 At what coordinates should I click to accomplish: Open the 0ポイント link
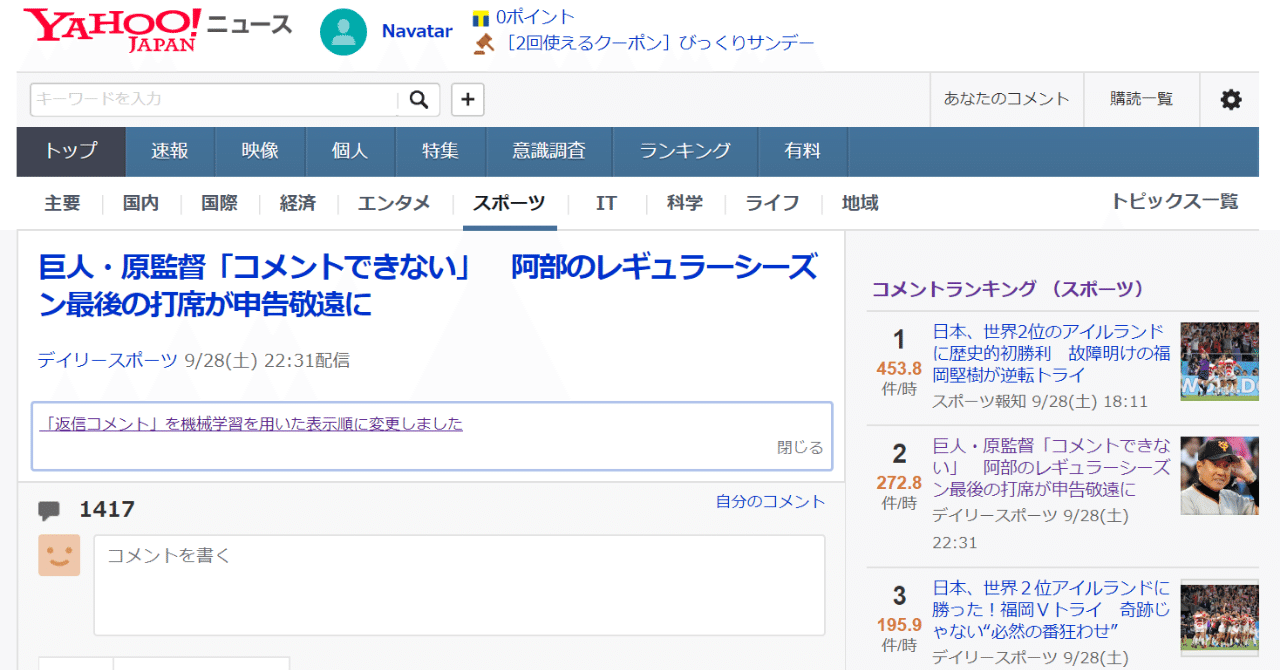[535, 17]
